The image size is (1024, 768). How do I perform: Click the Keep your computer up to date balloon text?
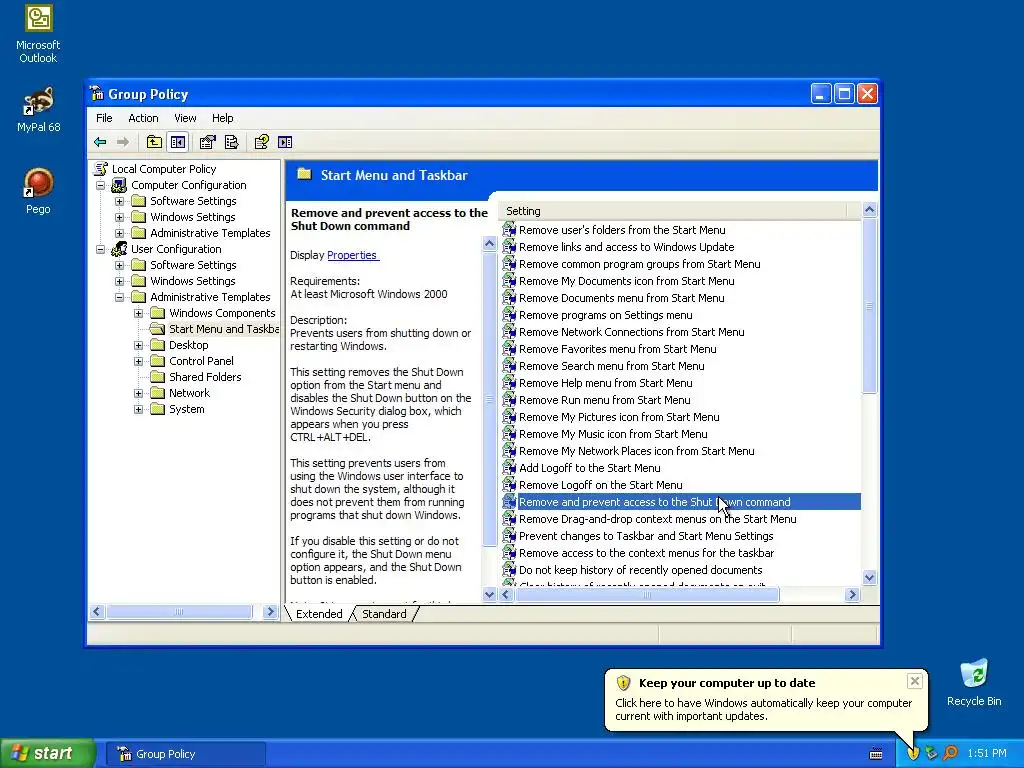tap(763, 709)
